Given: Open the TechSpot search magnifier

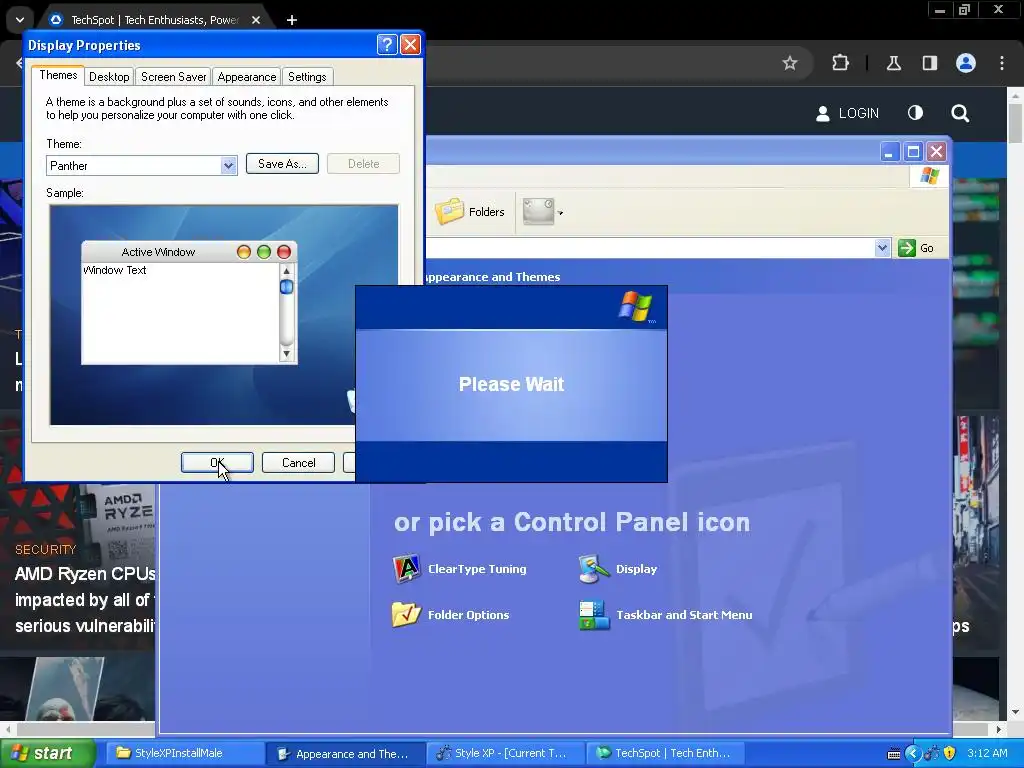Looking at the screenshot, I should [x=960, y=113].
